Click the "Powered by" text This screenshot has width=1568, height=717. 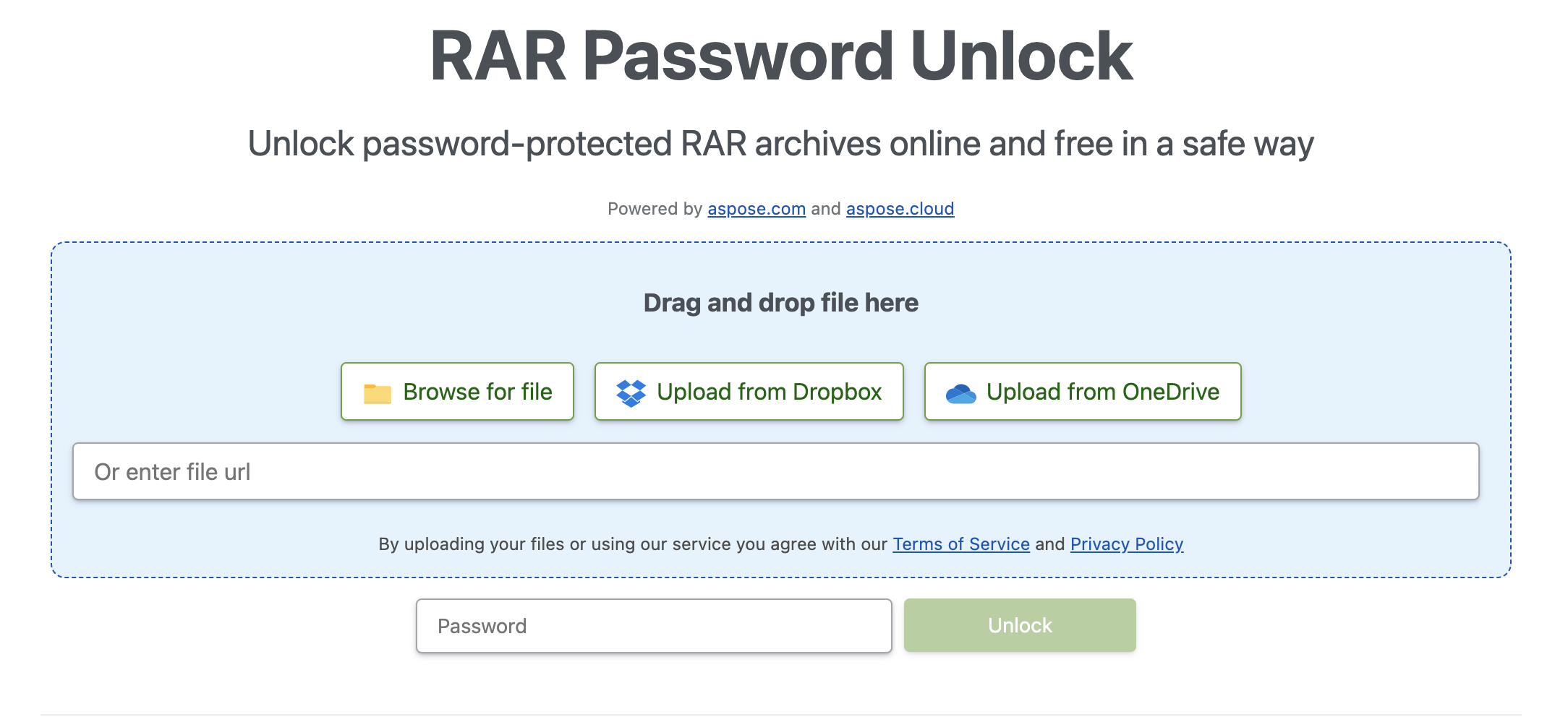pos(655,209)
